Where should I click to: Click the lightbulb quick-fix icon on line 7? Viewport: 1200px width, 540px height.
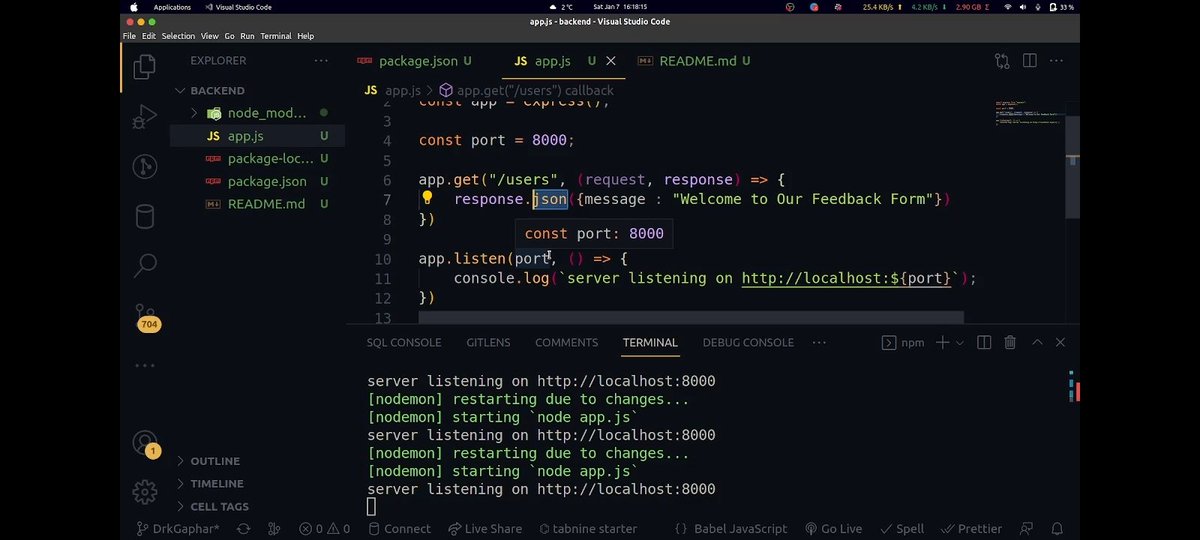[x=427, y=198]
